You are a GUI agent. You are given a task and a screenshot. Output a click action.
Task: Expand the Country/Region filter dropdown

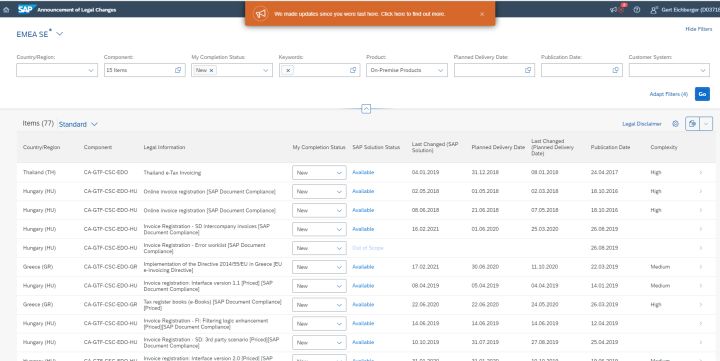(91, 70)
